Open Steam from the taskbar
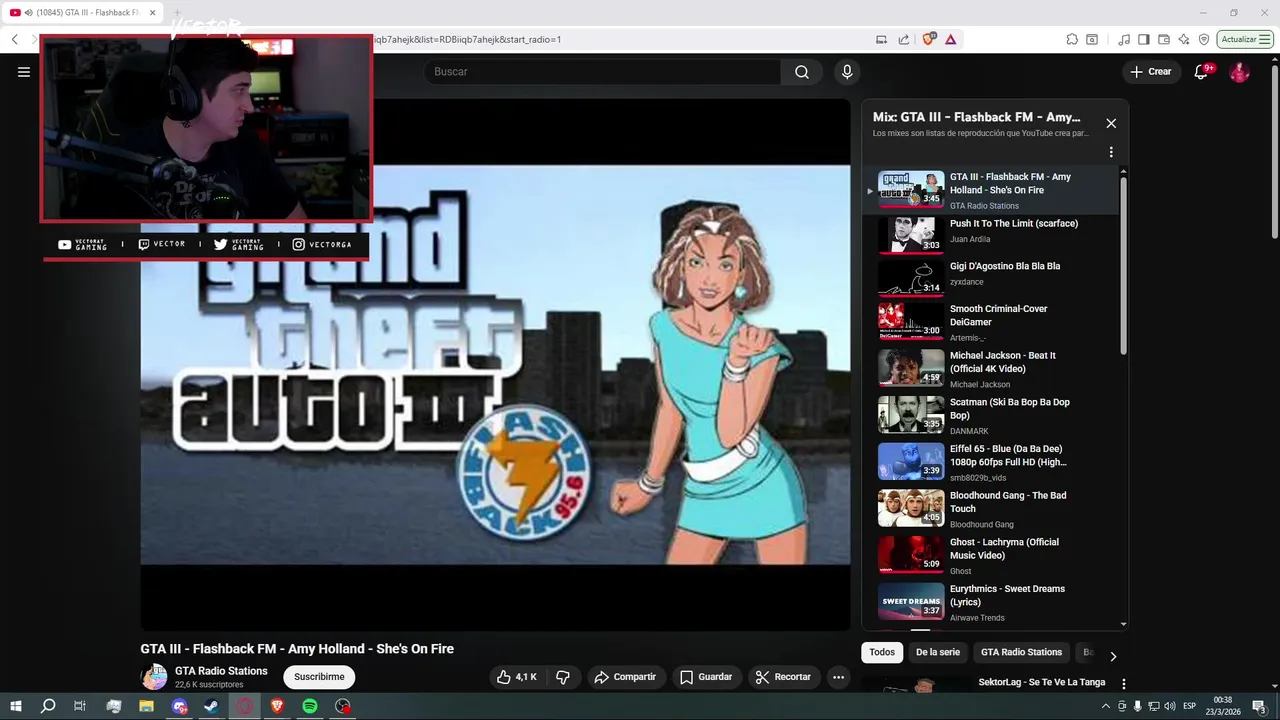Screen dimensions: 1280x720 (x=212, y=706)
